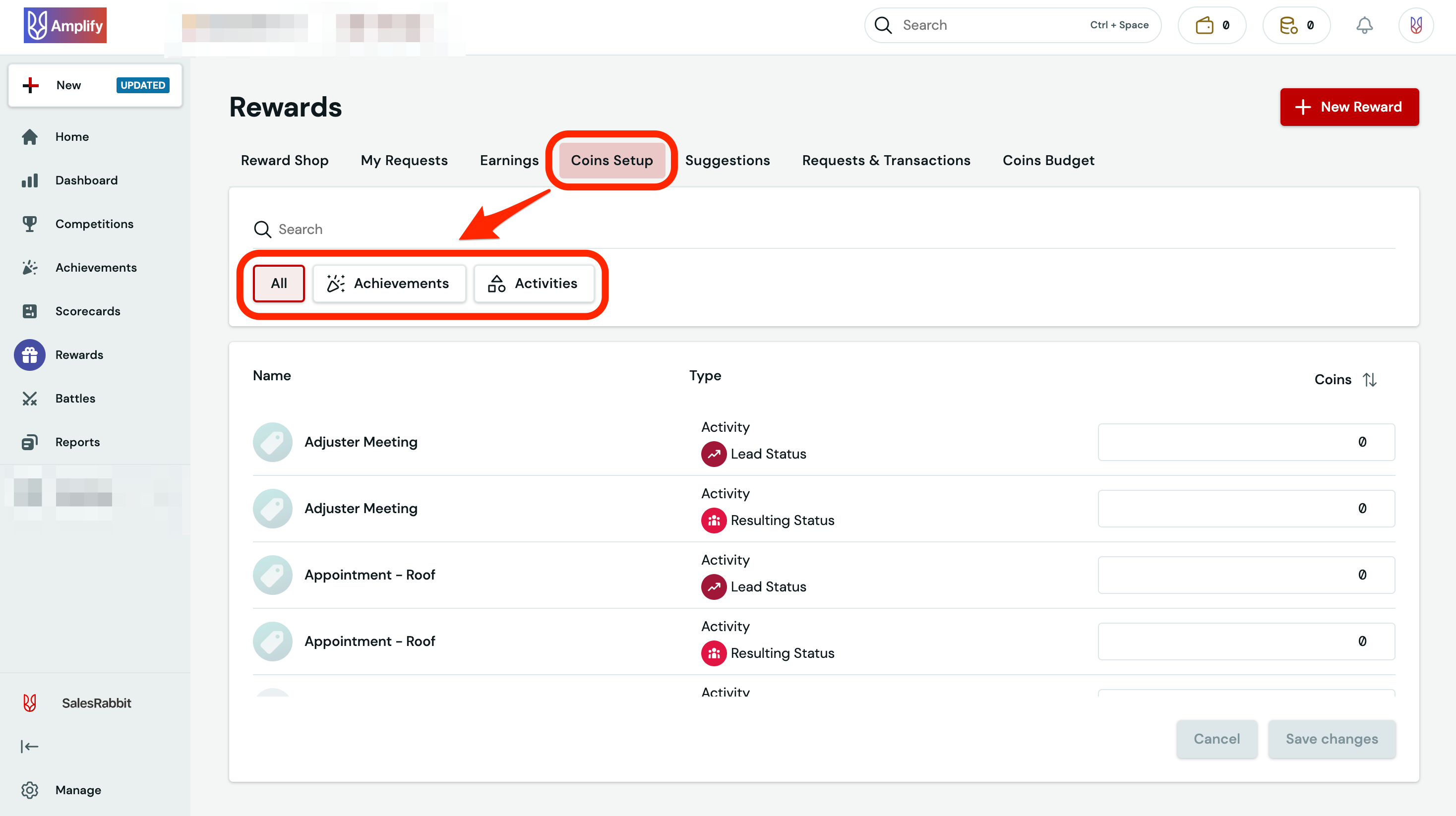Sort the Coins column

[1371, 379]
